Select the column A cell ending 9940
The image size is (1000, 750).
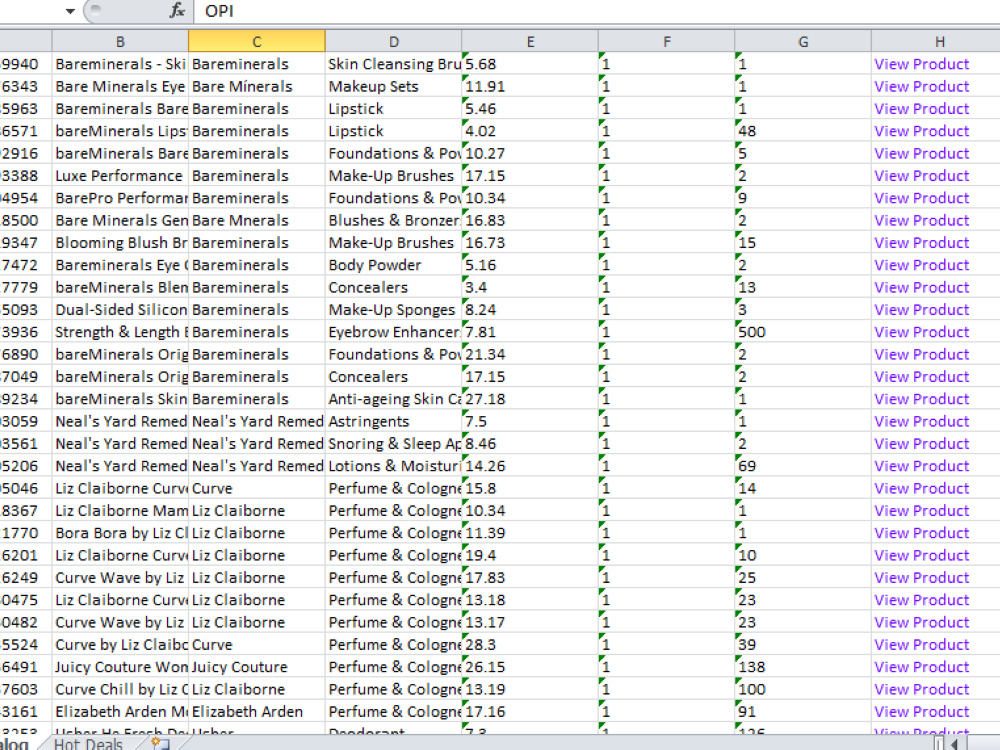click(x=26, y=64)
